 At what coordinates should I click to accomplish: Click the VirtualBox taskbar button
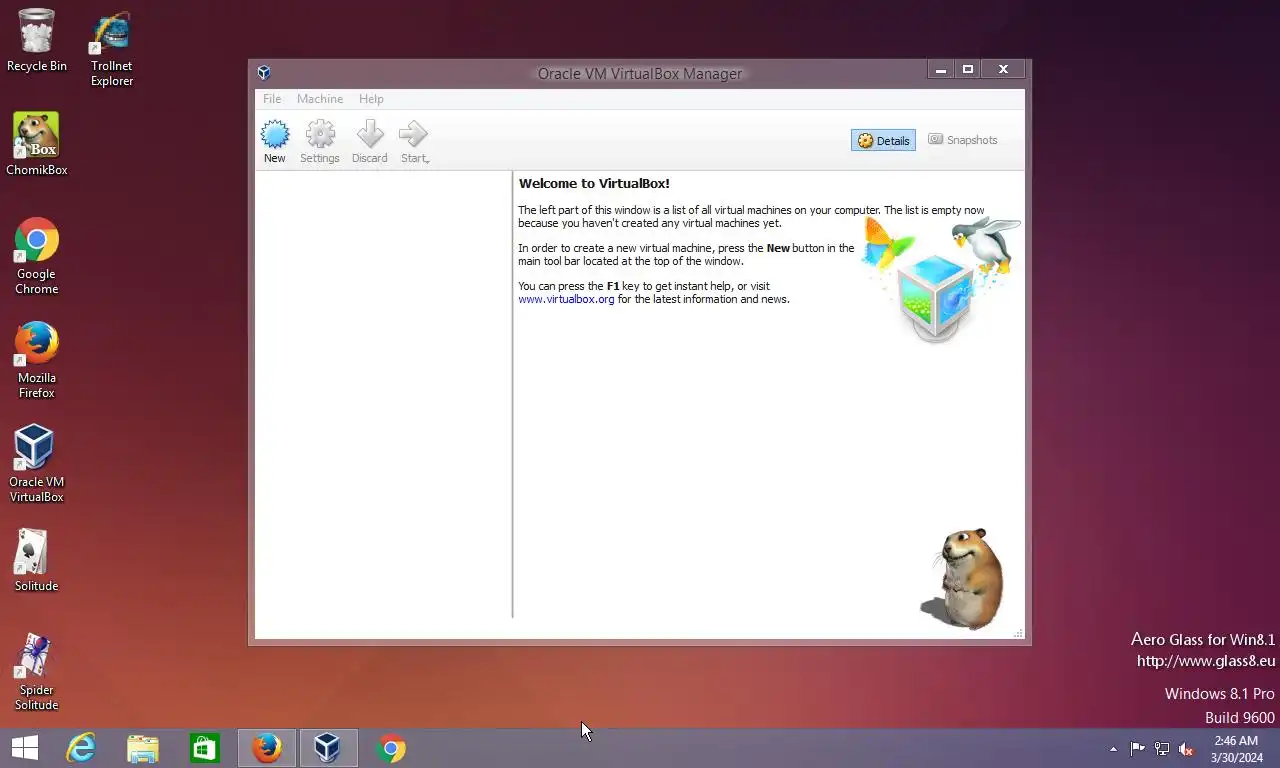328,748
